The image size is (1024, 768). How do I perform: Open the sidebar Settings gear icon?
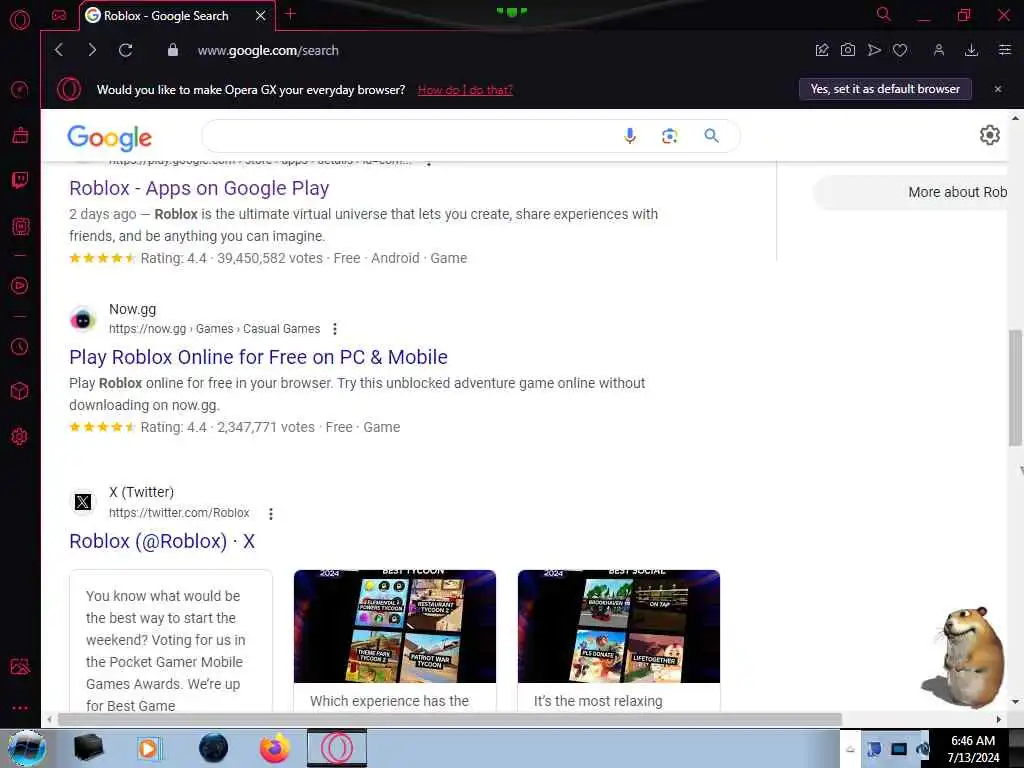20,436
